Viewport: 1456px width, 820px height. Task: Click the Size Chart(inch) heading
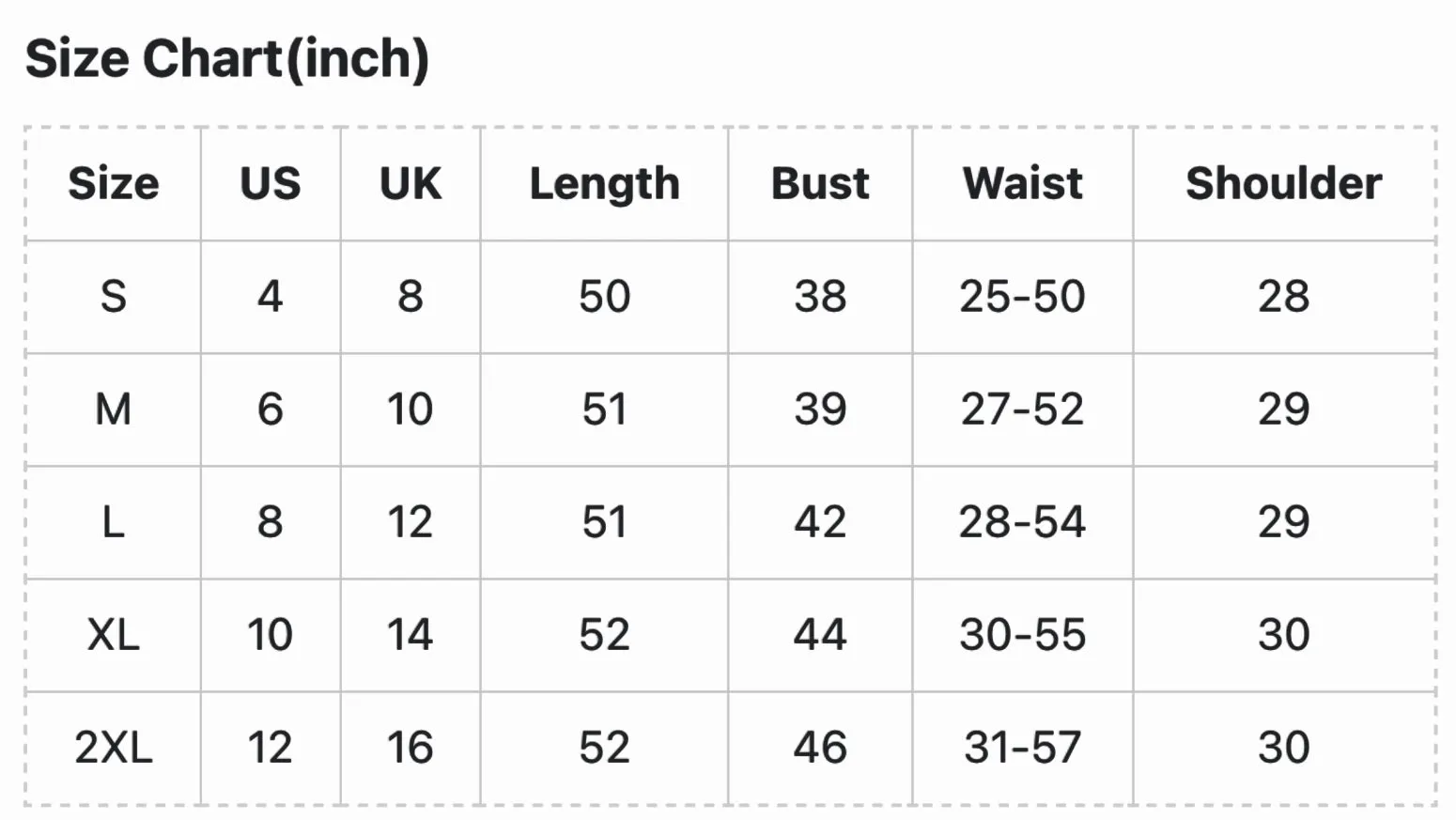[x=227, y=59]
